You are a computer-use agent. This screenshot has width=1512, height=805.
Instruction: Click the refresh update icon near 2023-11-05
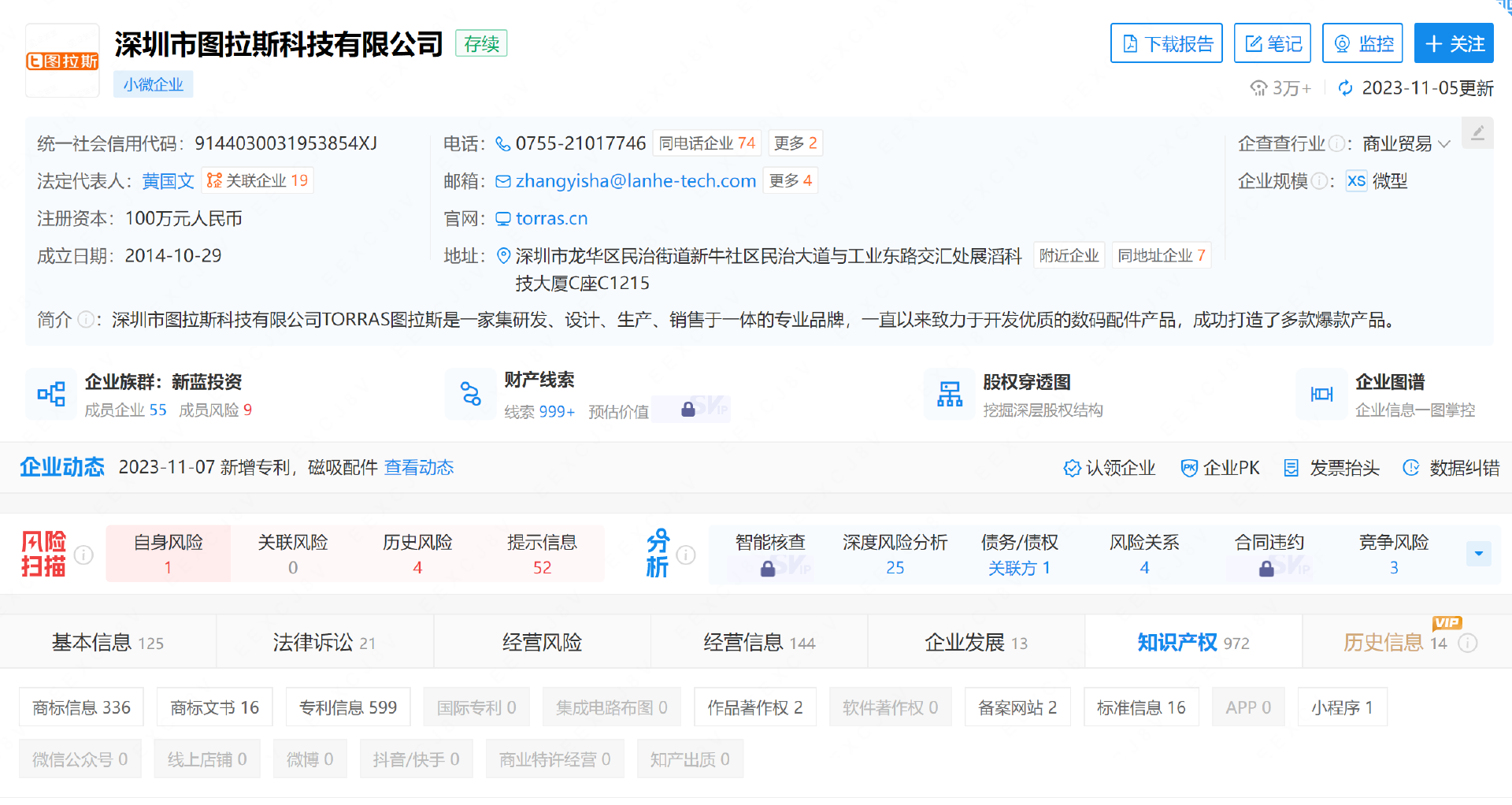point(1346,88)
